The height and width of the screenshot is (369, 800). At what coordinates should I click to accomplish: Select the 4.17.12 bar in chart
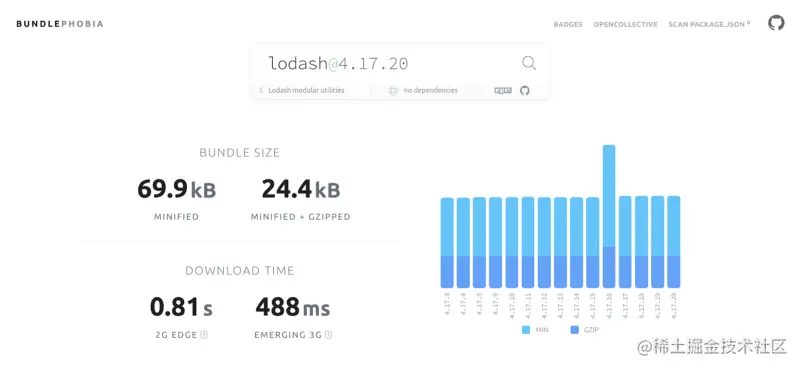coord(544,243)
